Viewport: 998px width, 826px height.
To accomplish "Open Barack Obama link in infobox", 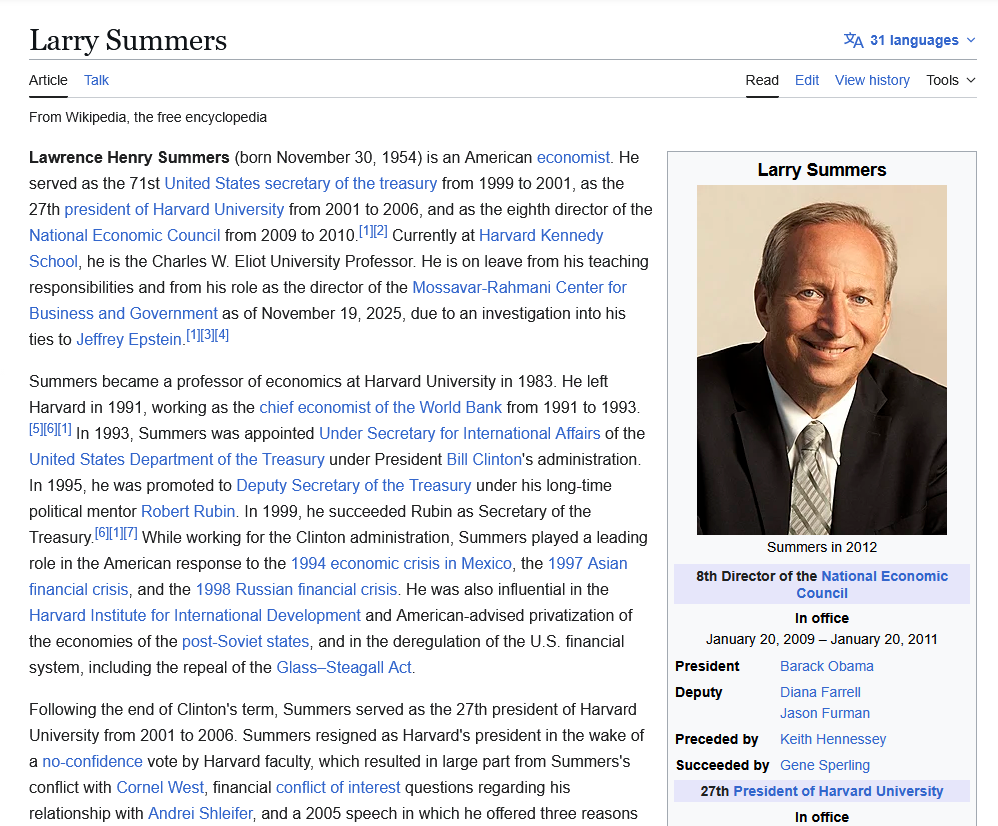I will (826, 666).
